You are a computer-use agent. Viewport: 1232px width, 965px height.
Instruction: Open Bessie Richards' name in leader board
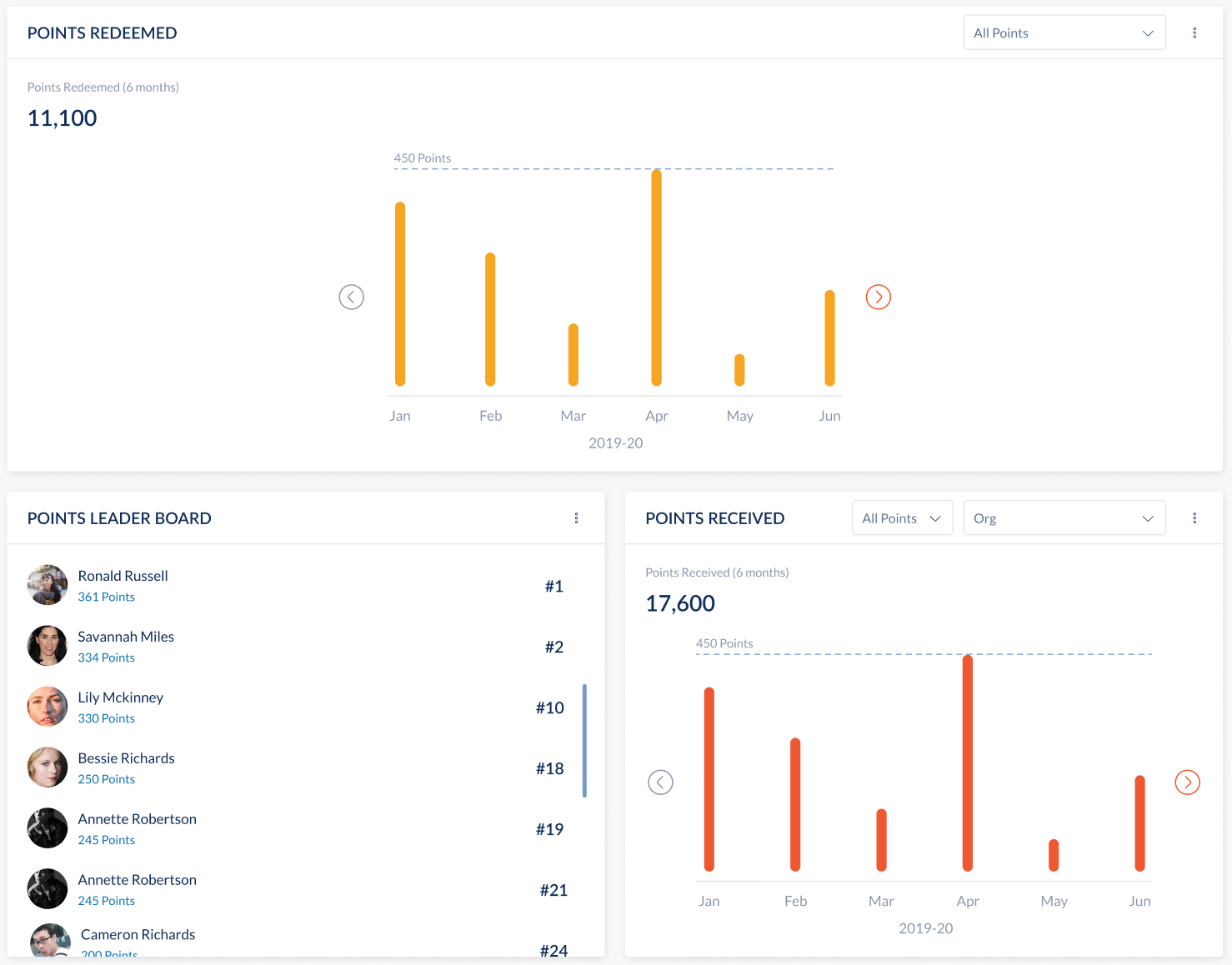[x=127, y=758]
